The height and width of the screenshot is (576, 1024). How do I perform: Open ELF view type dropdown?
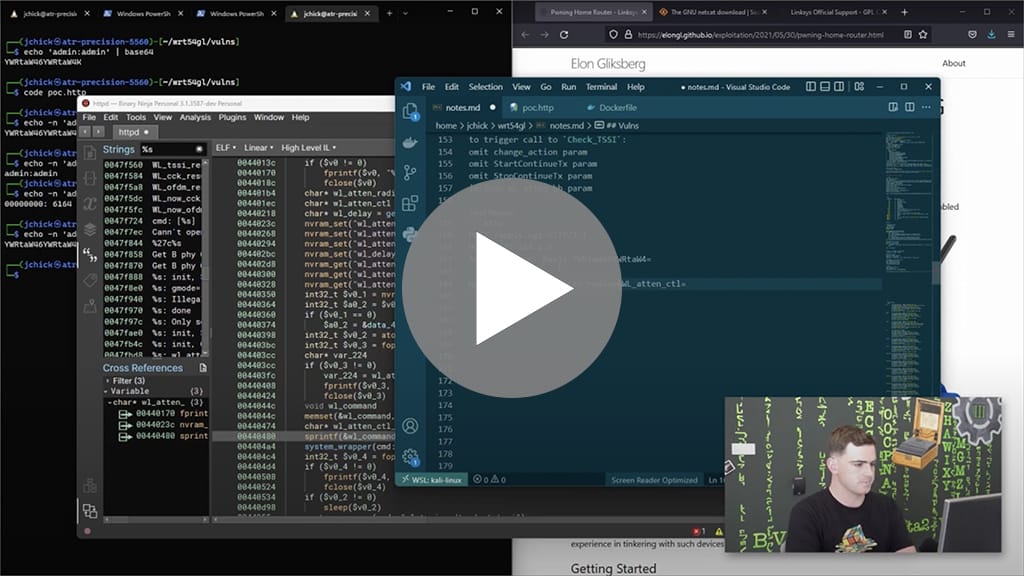(x=226, y=148)
